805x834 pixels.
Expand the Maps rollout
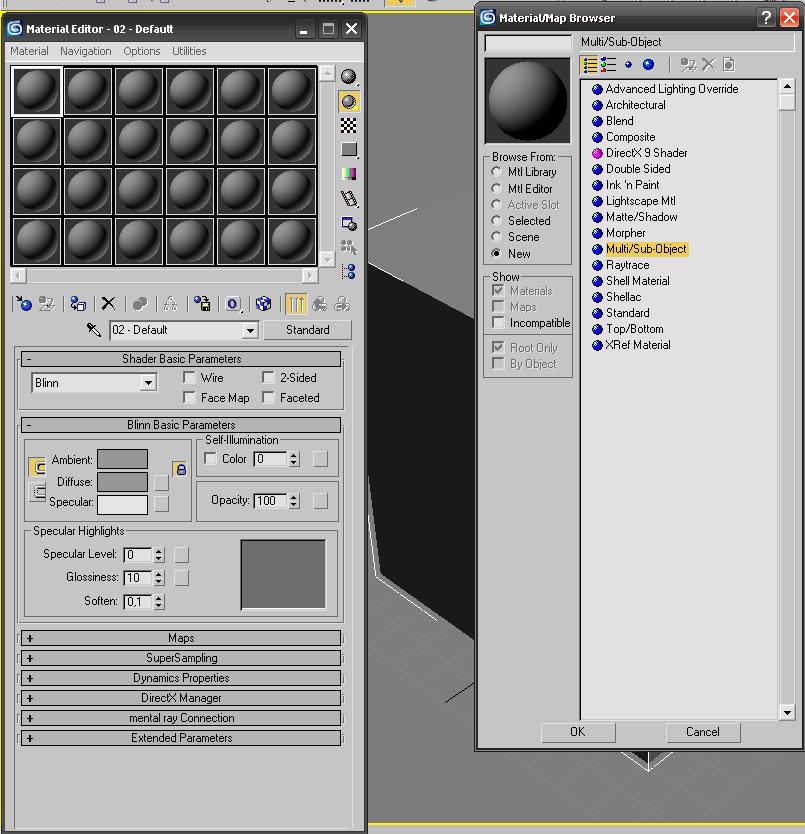[x=181, y=638]
